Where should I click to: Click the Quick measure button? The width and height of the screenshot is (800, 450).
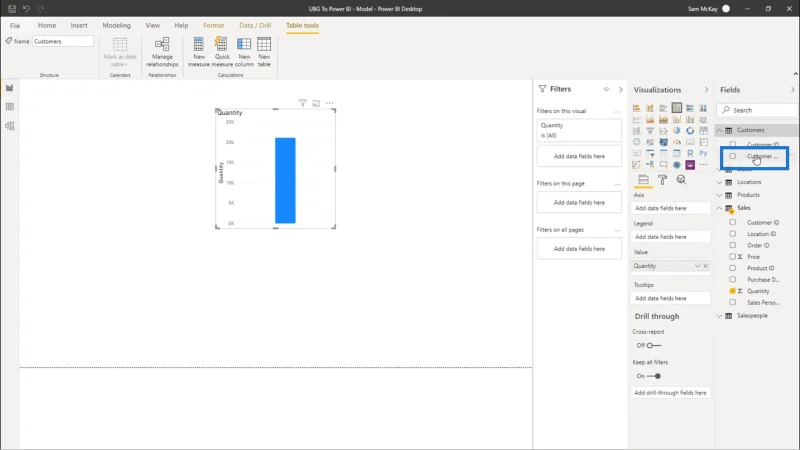click(222, 52)
